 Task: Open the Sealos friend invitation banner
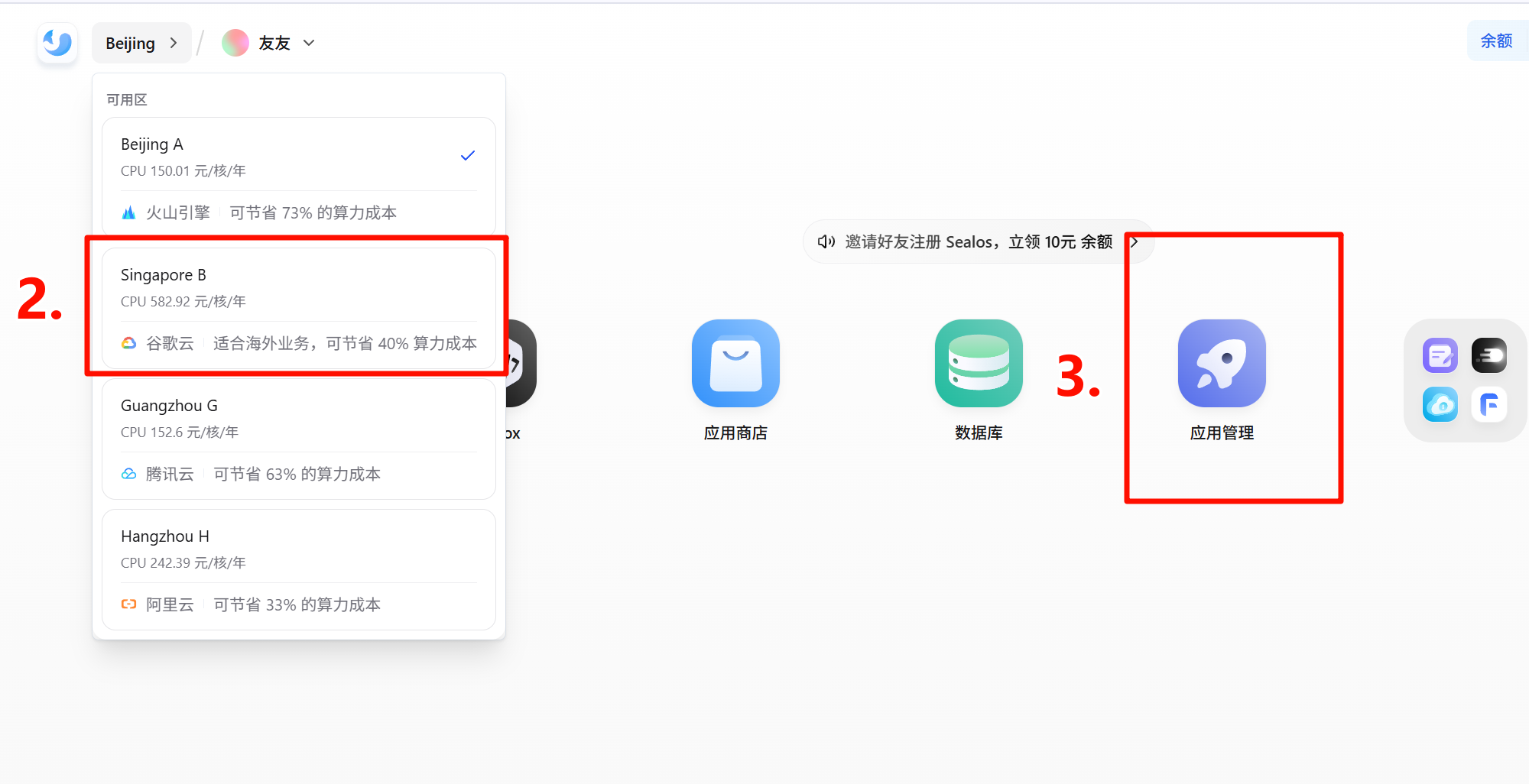[x=971, y=241]
